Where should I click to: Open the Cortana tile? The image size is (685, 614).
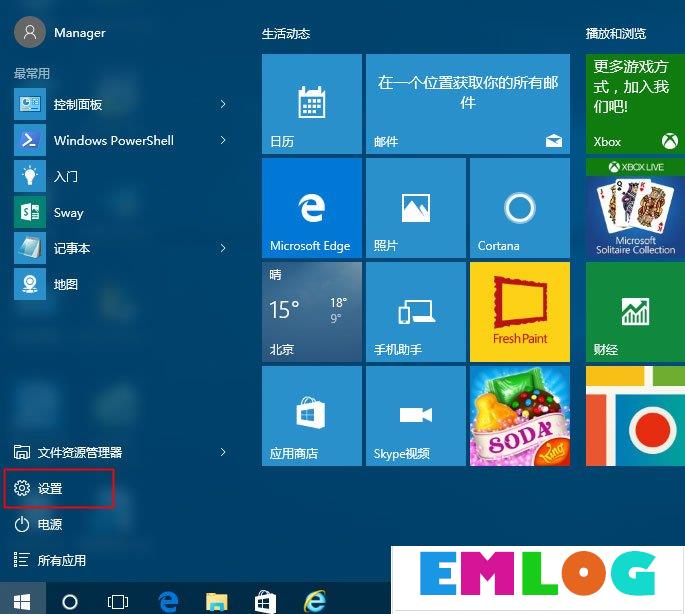pos(520,208)
